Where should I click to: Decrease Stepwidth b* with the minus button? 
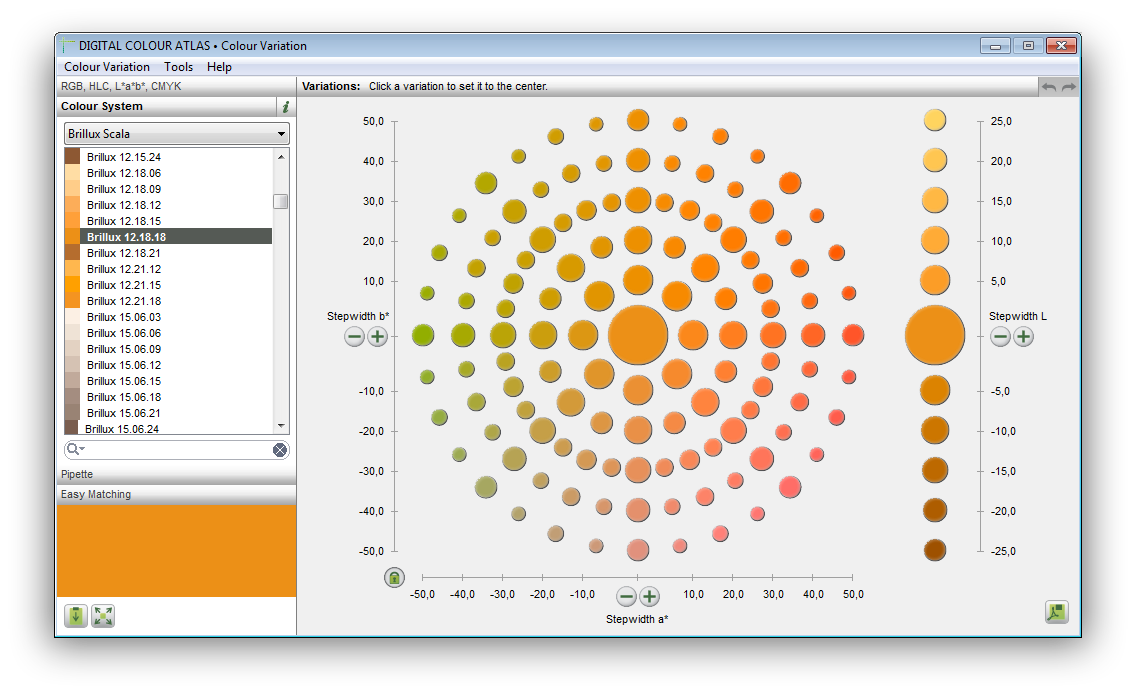tap(354, 337)
